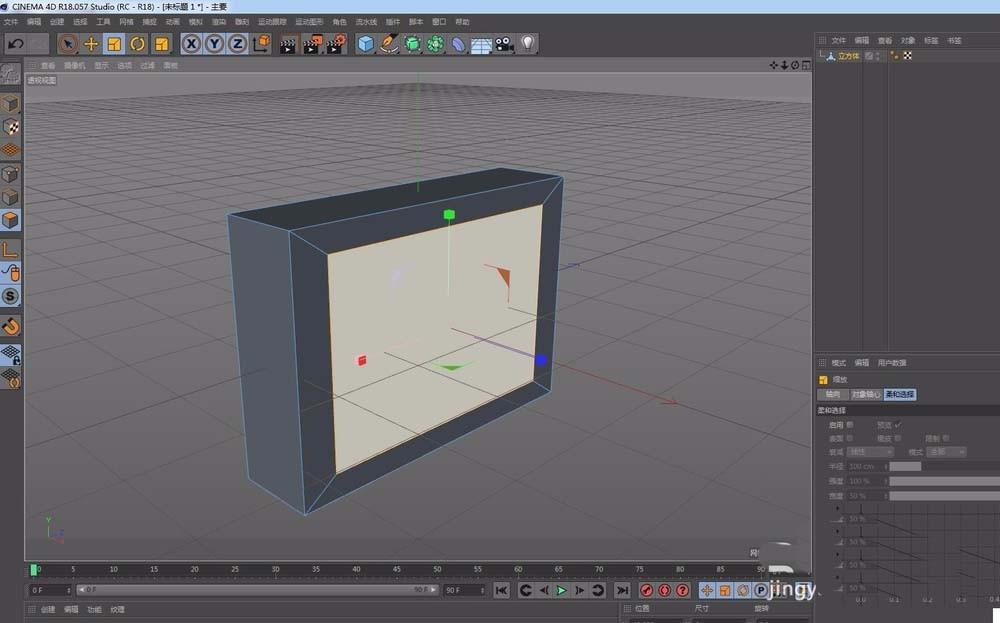Image resolution: width=1000 pixels, height=623 pixels.
Task: Click the Cube primitive icon in the toolbar
Action: tap(364, 43)
